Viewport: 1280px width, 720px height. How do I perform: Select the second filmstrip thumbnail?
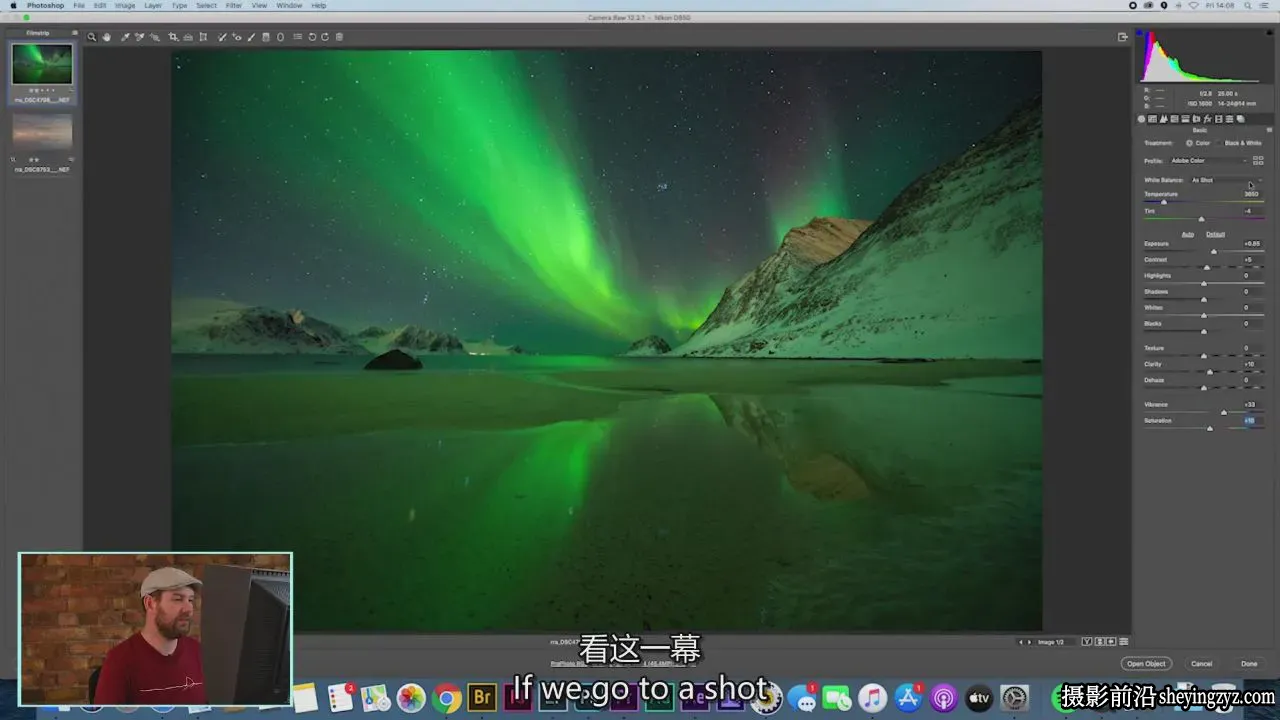click(42, 131)
